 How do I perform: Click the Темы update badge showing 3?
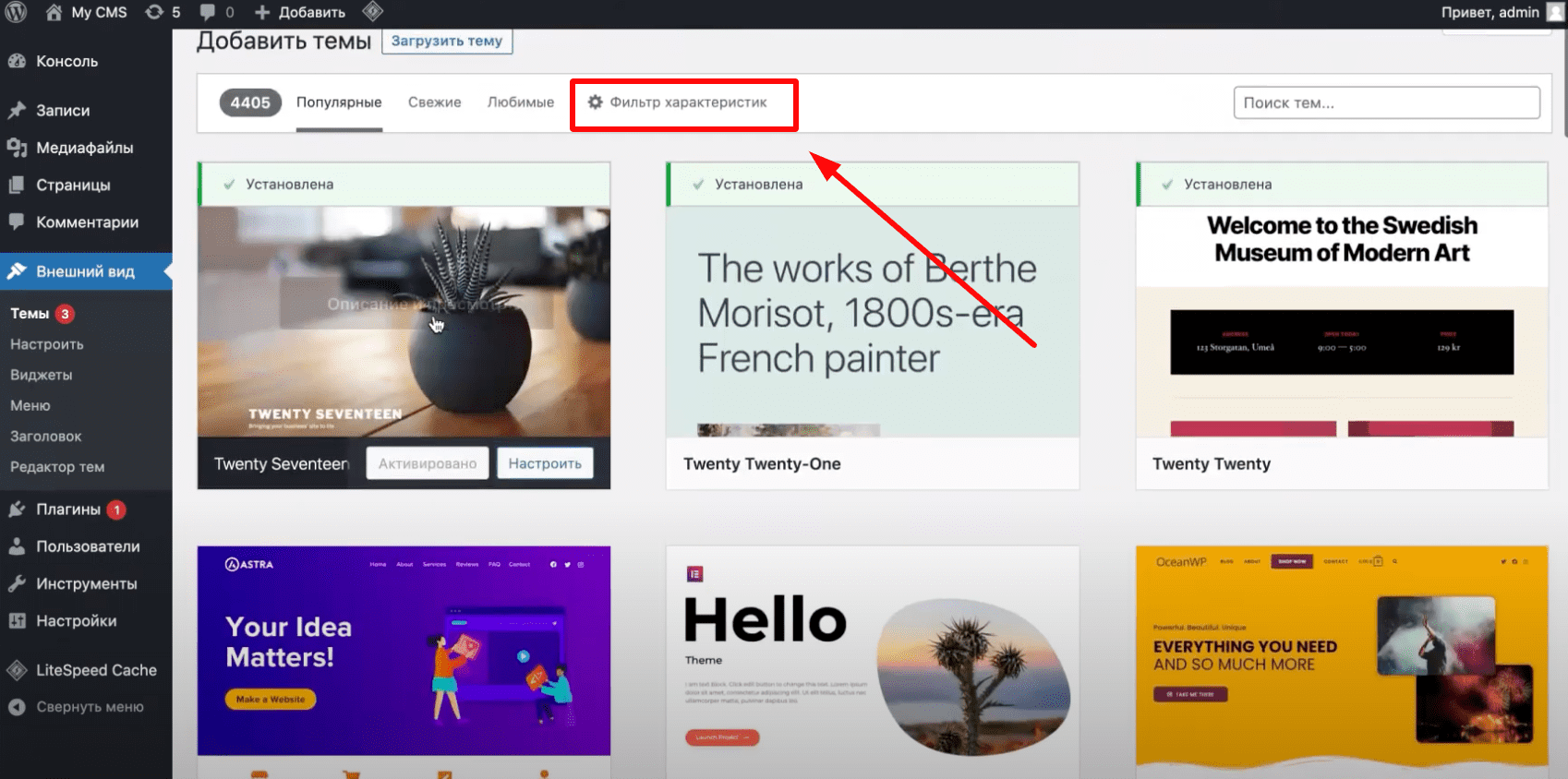point(65,314)
